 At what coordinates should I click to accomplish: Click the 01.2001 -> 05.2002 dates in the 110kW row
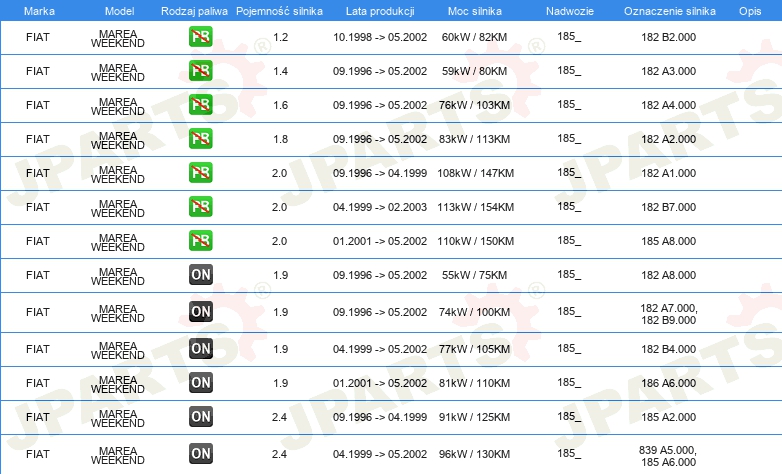click(x=380, y=241)
